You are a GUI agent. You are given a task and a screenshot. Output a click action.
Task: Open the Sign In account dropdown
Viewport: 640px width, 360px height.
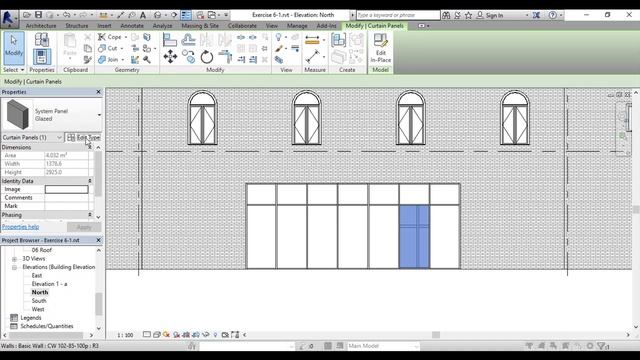click(x=527, y=15)
